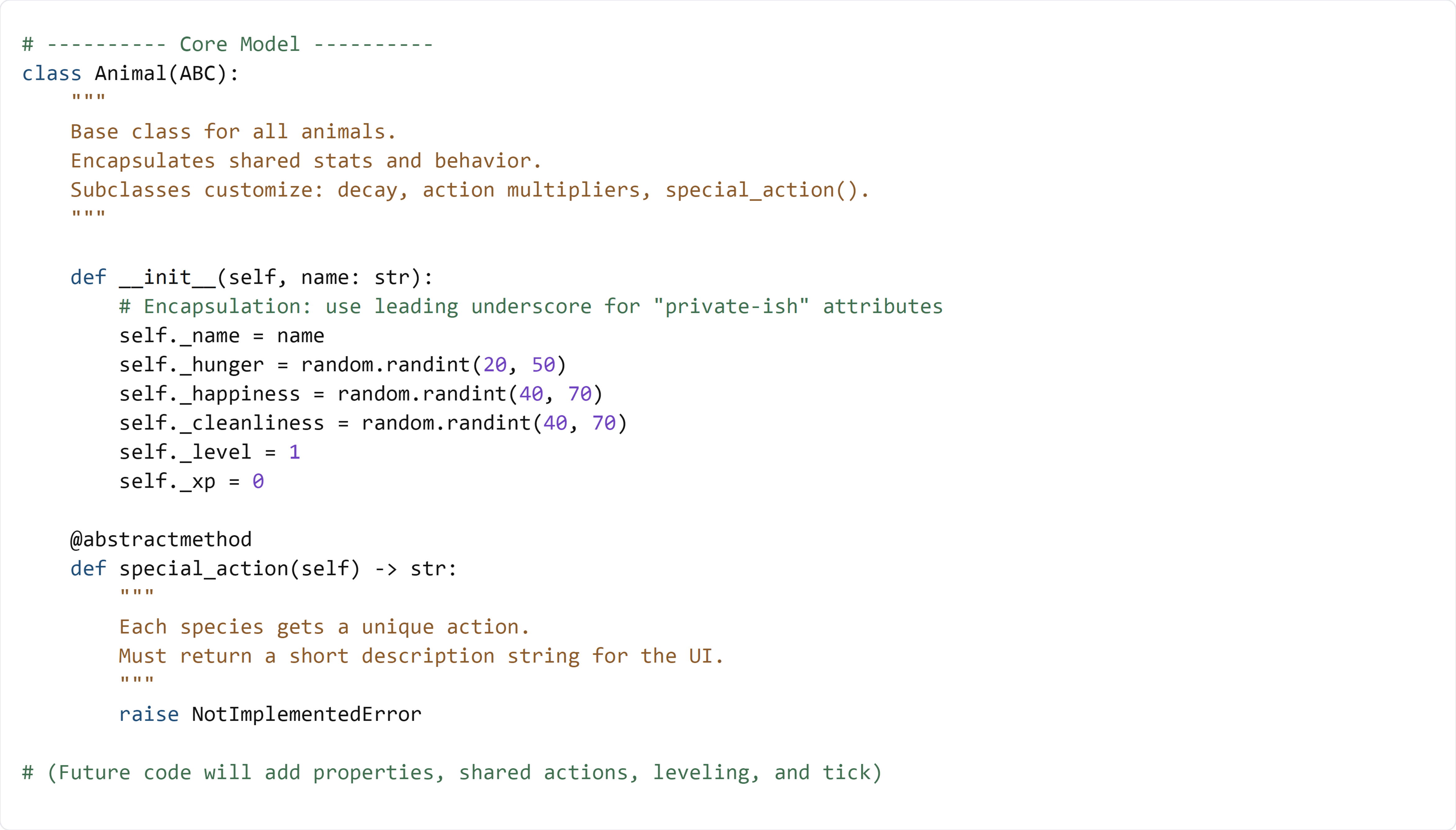Image resolution: width=1456 pixels, height=830 pixels.
Task: Place cursor on ABC base class
Action: click(x=198, y=74)
